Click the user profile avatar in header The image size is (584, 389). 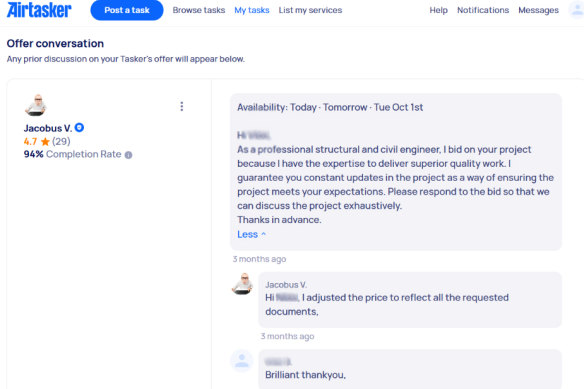(x=577, y=10)
